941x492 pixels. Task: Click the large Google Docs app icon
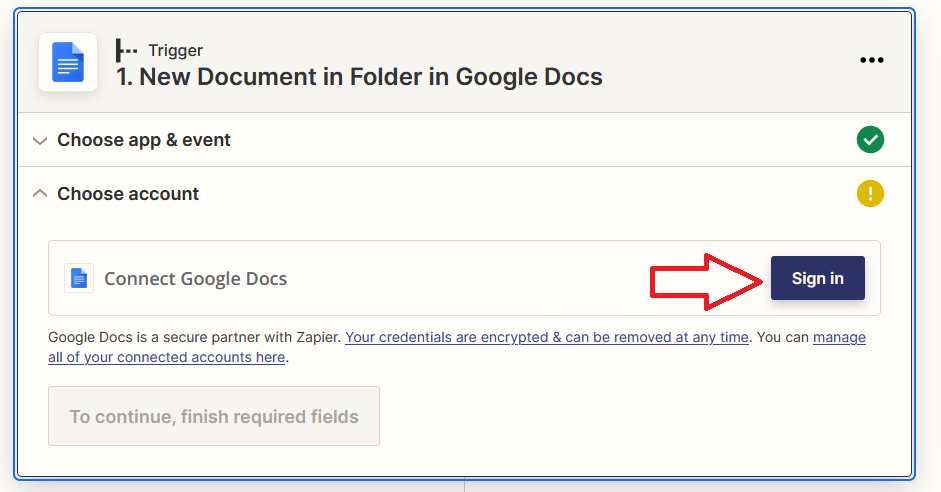68,62
